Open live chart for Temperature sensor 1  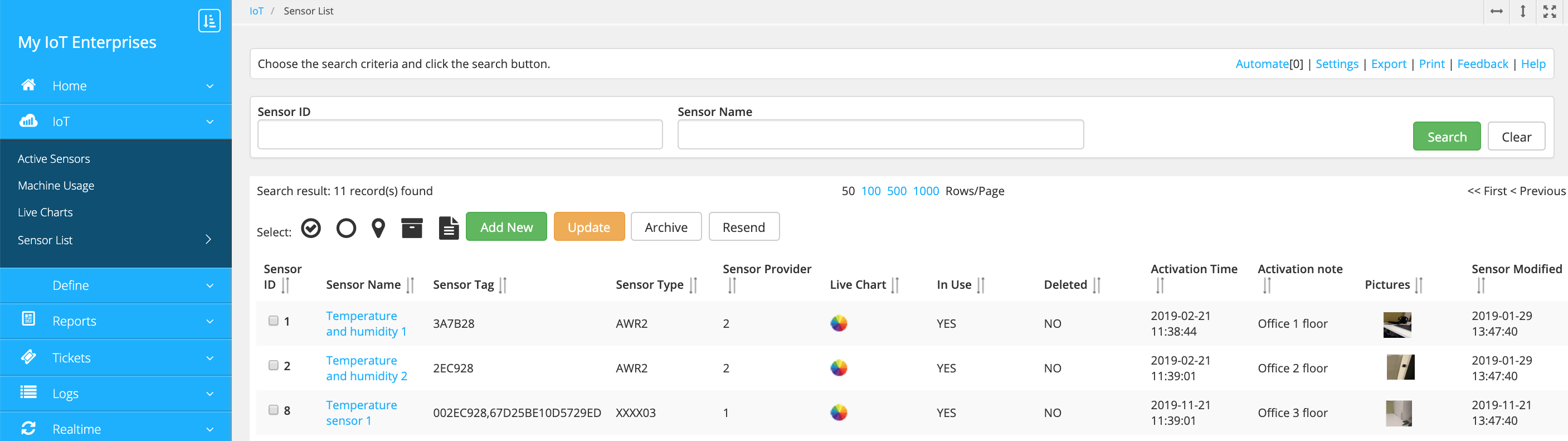[x=838, y=413]
